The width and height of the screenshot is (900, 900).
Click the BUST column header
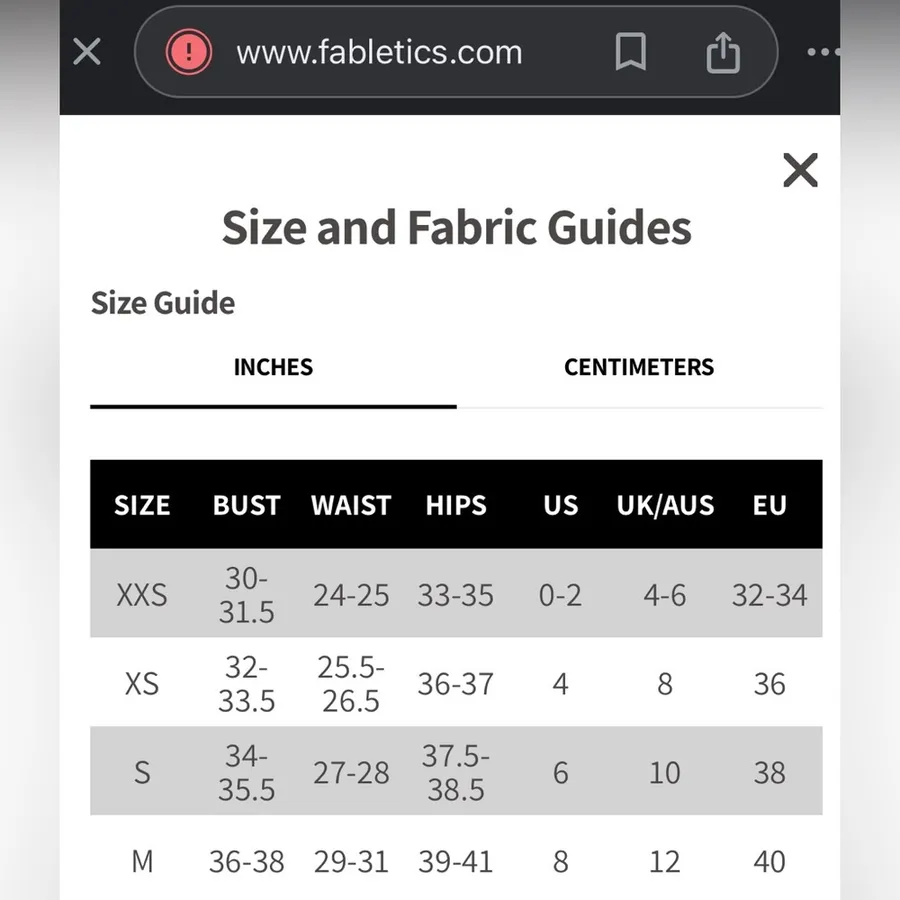pyautogui.click(x=247, y=505)
